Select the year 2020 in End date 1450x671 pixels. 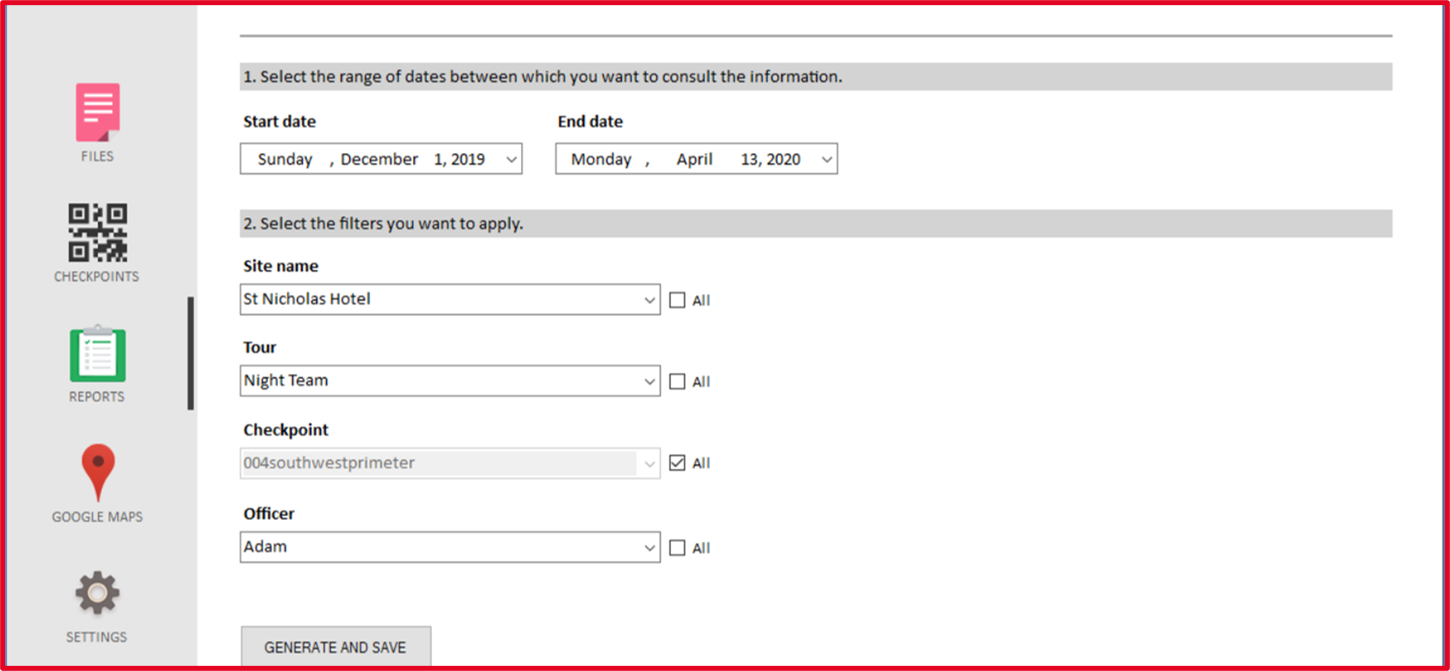[783, 159]
